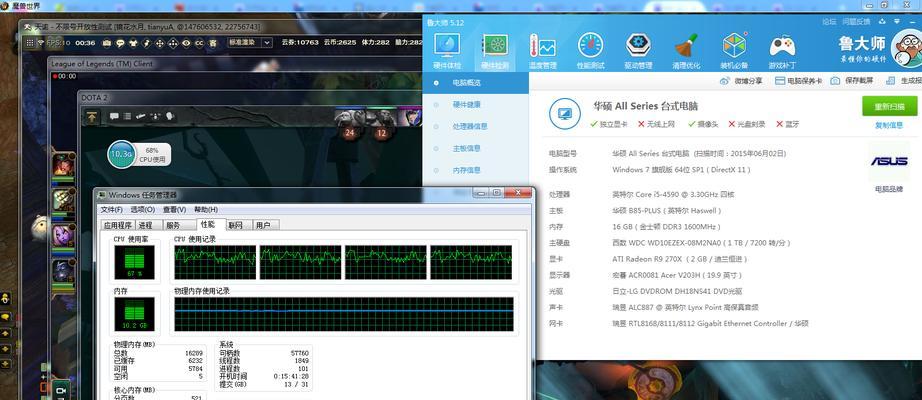Click the 复制信息 copy info link

tap(888, 125)
